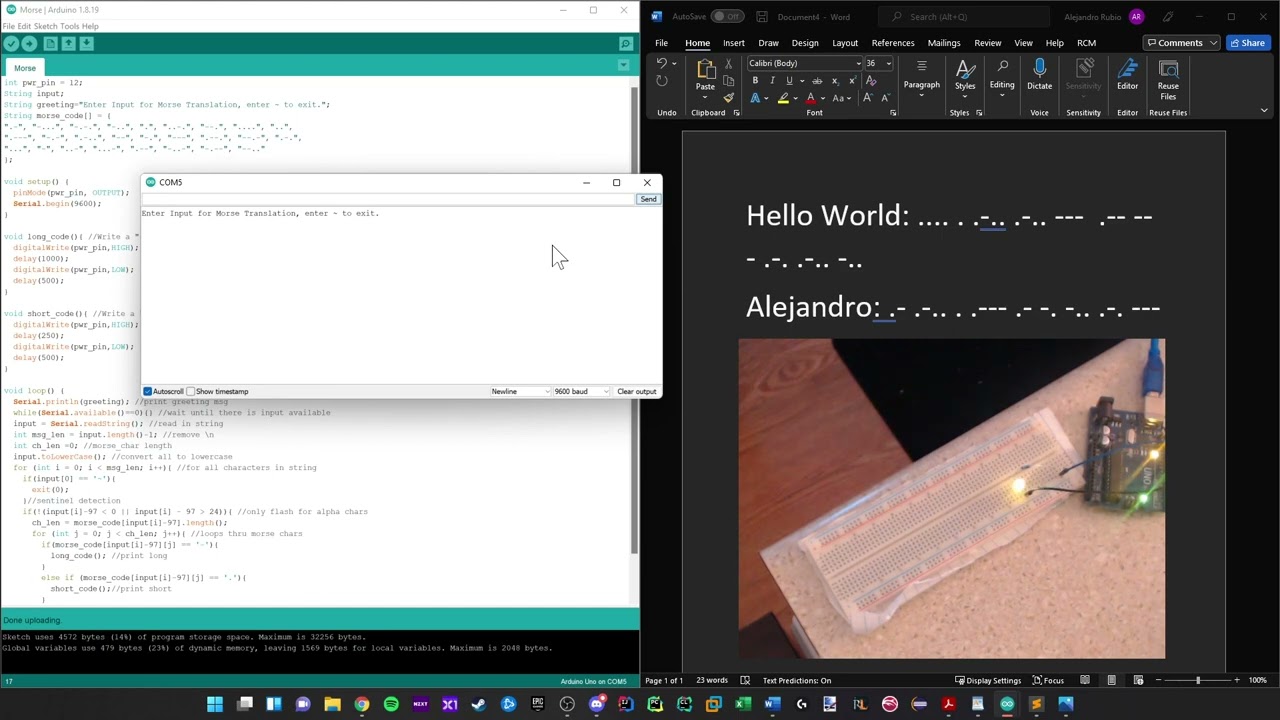Open the Word References tab
This screenshot has height=720, width=1280.
893,43
